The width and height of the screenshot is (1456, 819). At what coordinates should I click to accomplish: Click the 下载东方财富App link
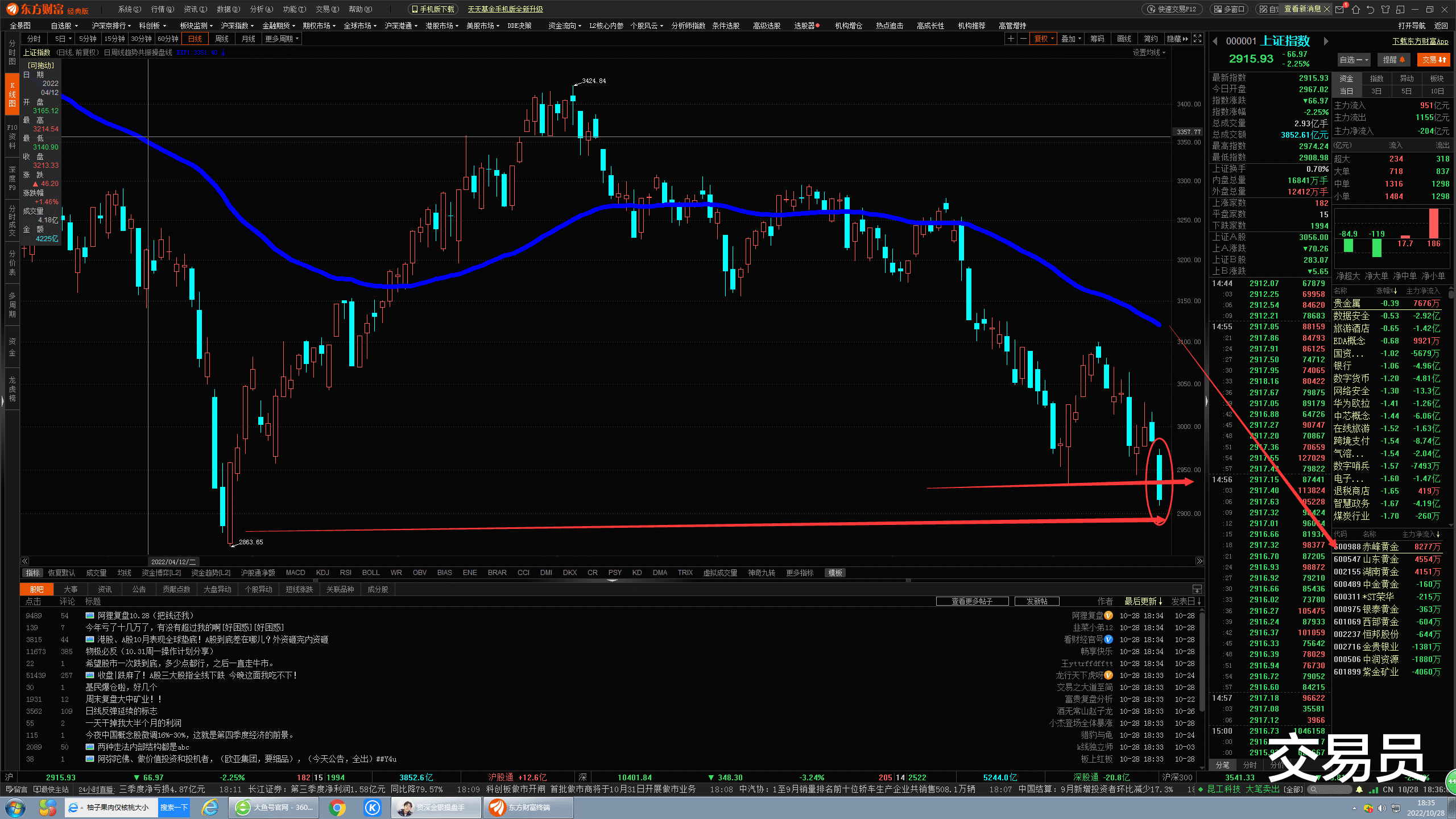point(1420,42)
